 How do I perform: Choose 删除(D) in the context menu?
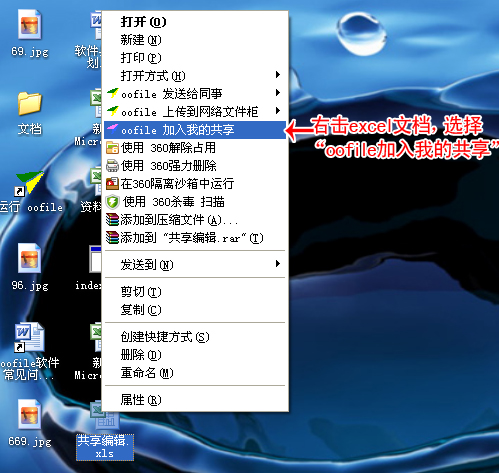point(195,355)
